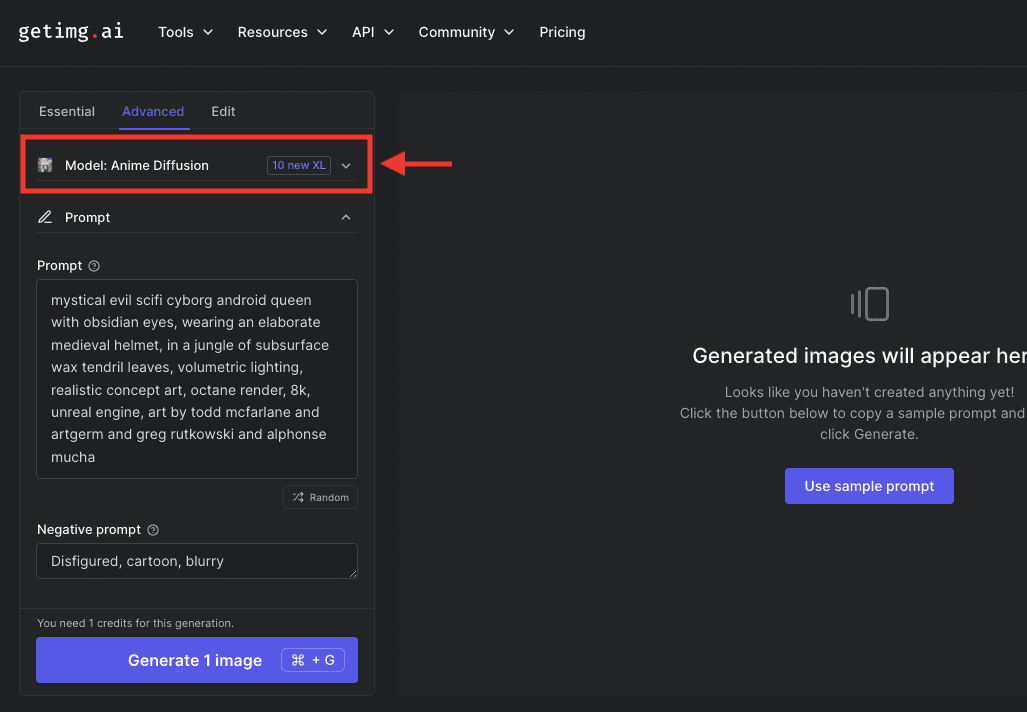
Task: Open the Tools dropdown menu
Action: coord(185,32)
